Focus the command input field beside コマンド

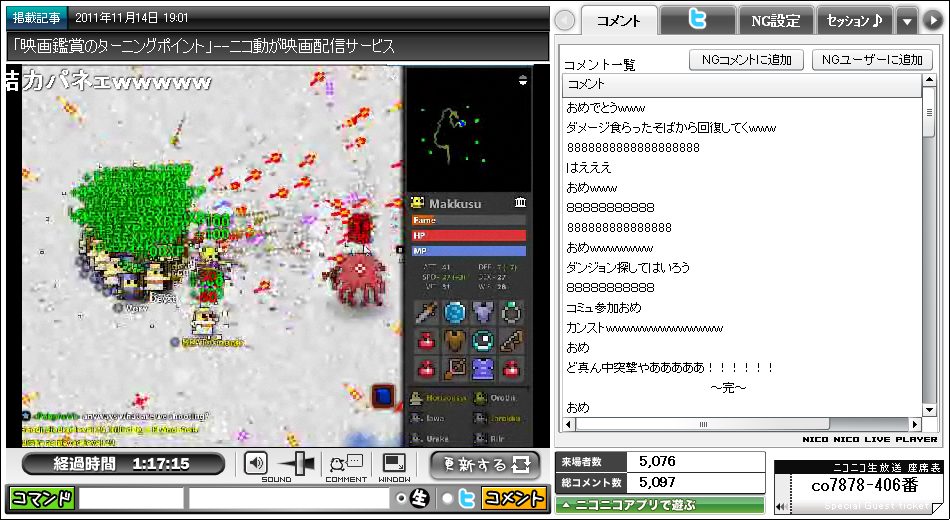click(131, 499)
